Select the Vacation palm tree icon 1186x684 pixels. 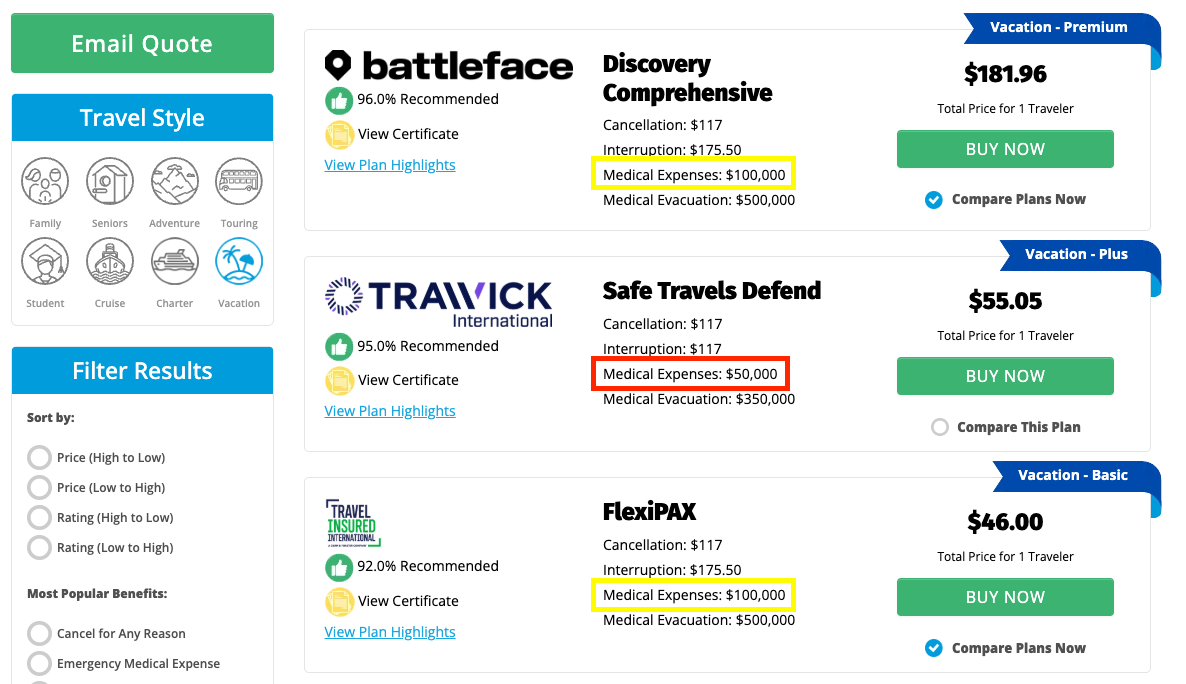coord(238,262)
